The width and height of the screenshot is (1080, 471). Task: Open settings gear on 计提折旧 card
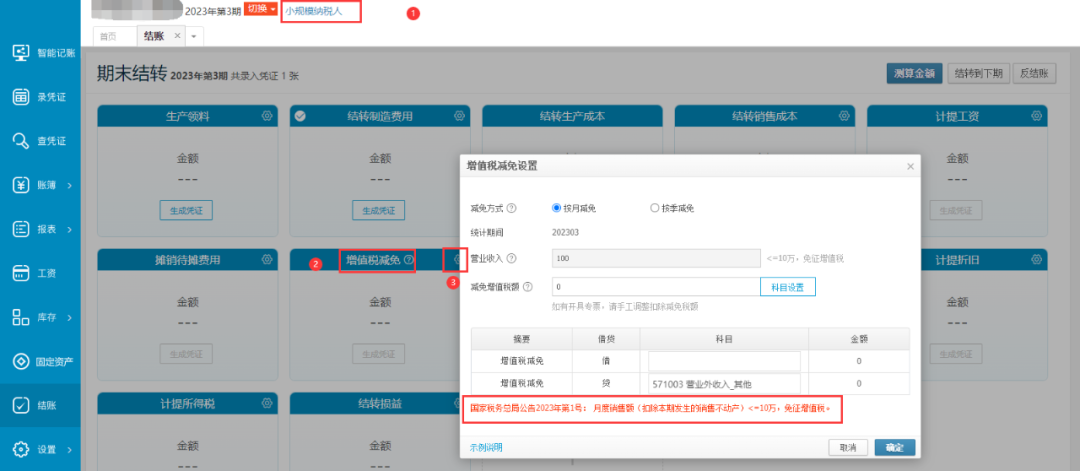coord(1036,260)
